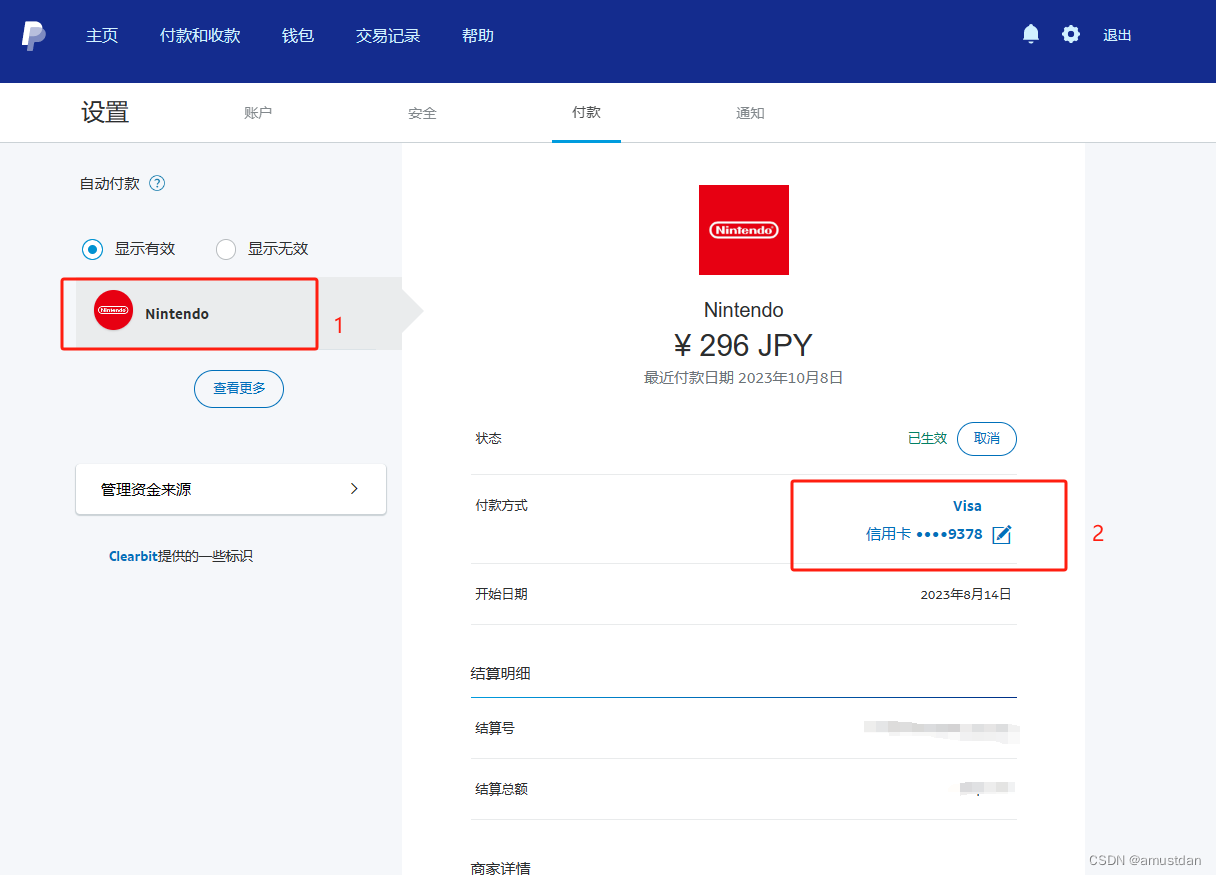Click the ¥ 296 JPY amount text
The height and width of the screenshot is (875, 1216).
743,345
